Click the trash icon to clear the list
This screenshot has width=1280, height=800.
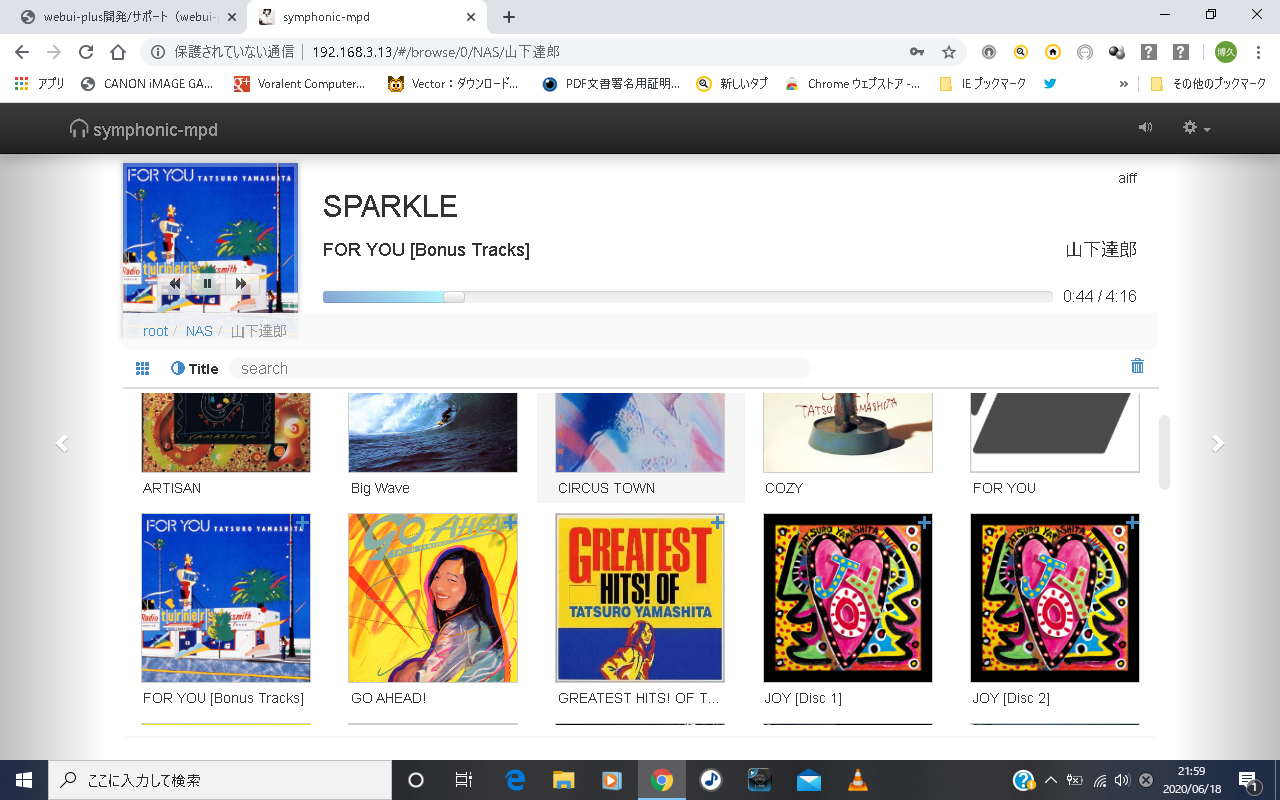tap(1137, 366)
